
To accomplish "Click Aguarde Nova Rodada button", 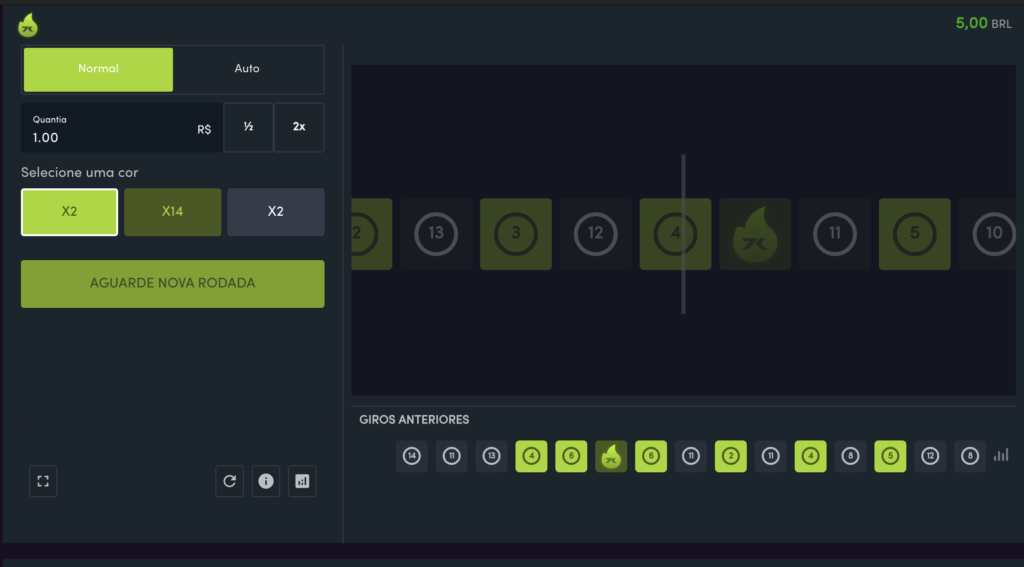I will [172, 284].
